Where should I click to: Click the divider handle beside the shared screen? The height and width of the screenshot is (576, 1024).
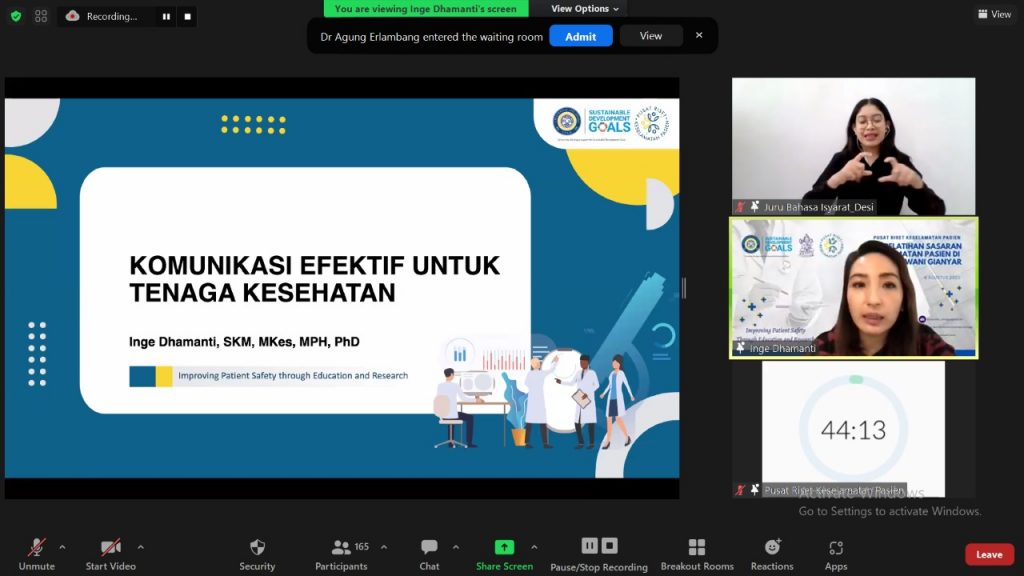point(684,288)
